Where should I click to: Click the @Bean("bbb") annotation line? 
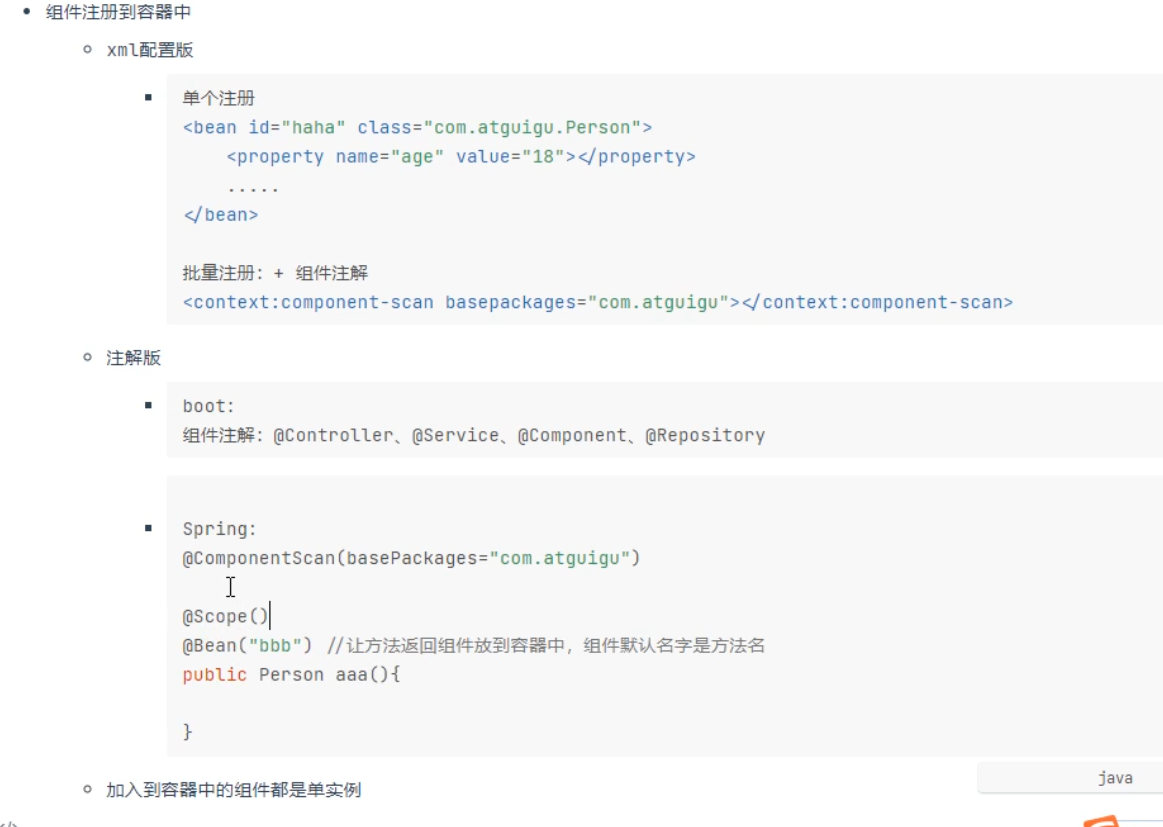point(473,645)
